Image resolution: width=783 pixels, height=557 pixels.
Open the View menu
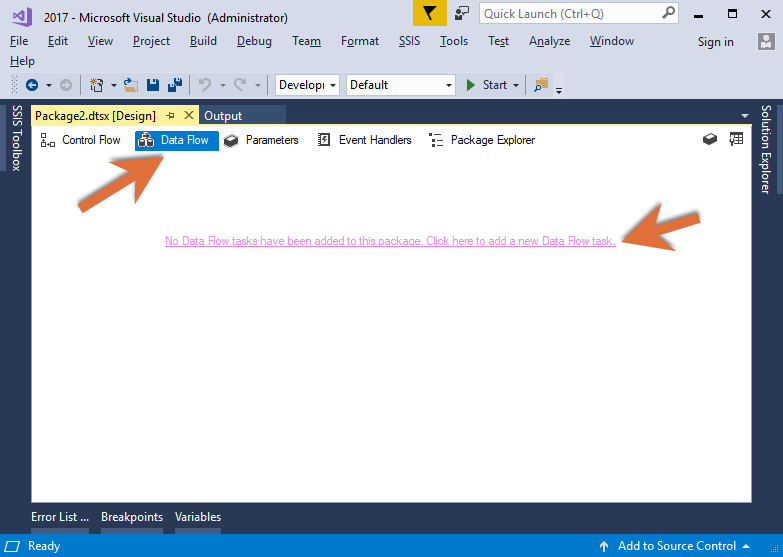(100, 41)
